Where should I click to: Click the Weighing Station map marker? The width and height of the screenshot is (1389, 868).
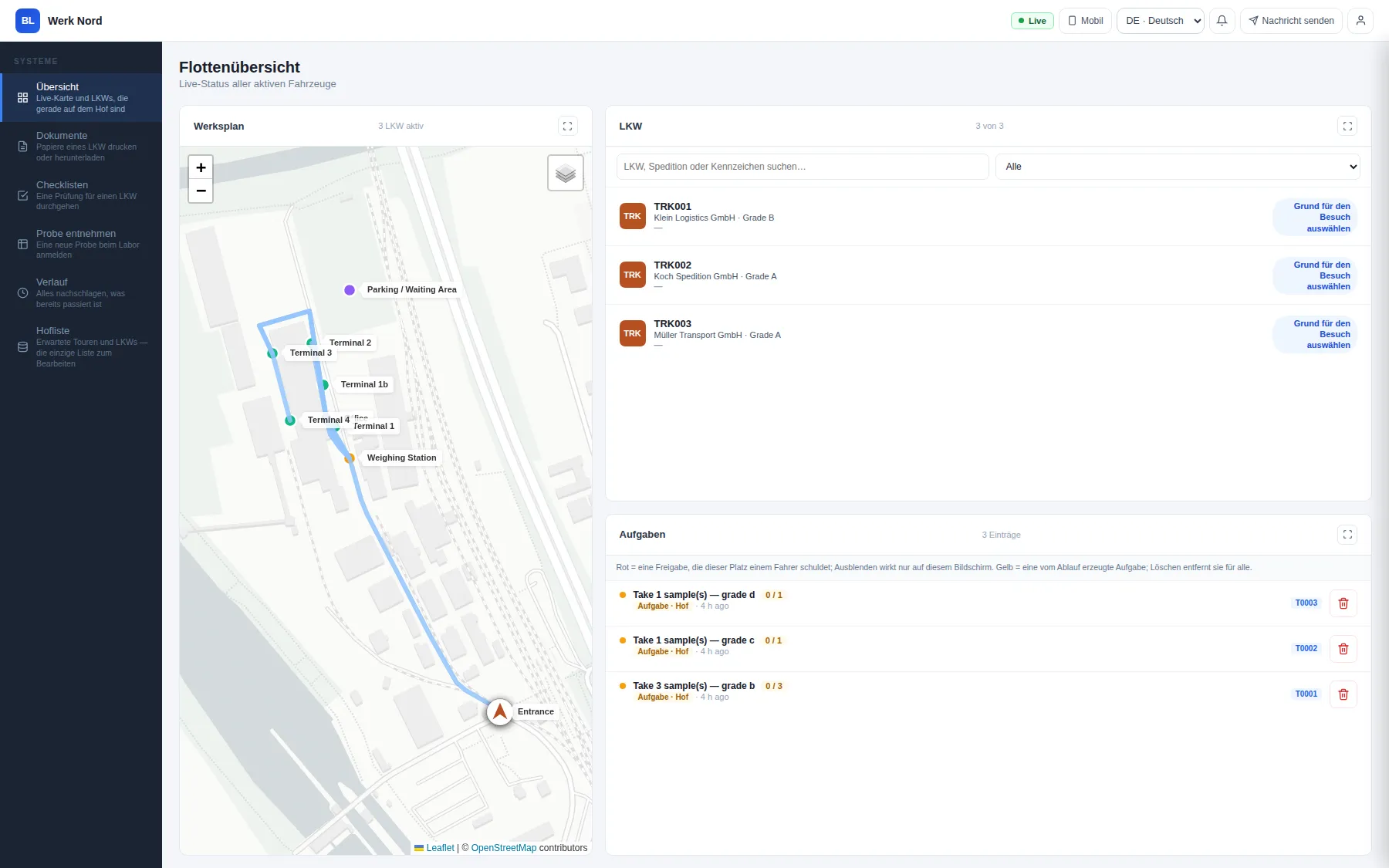coord(350,458)
